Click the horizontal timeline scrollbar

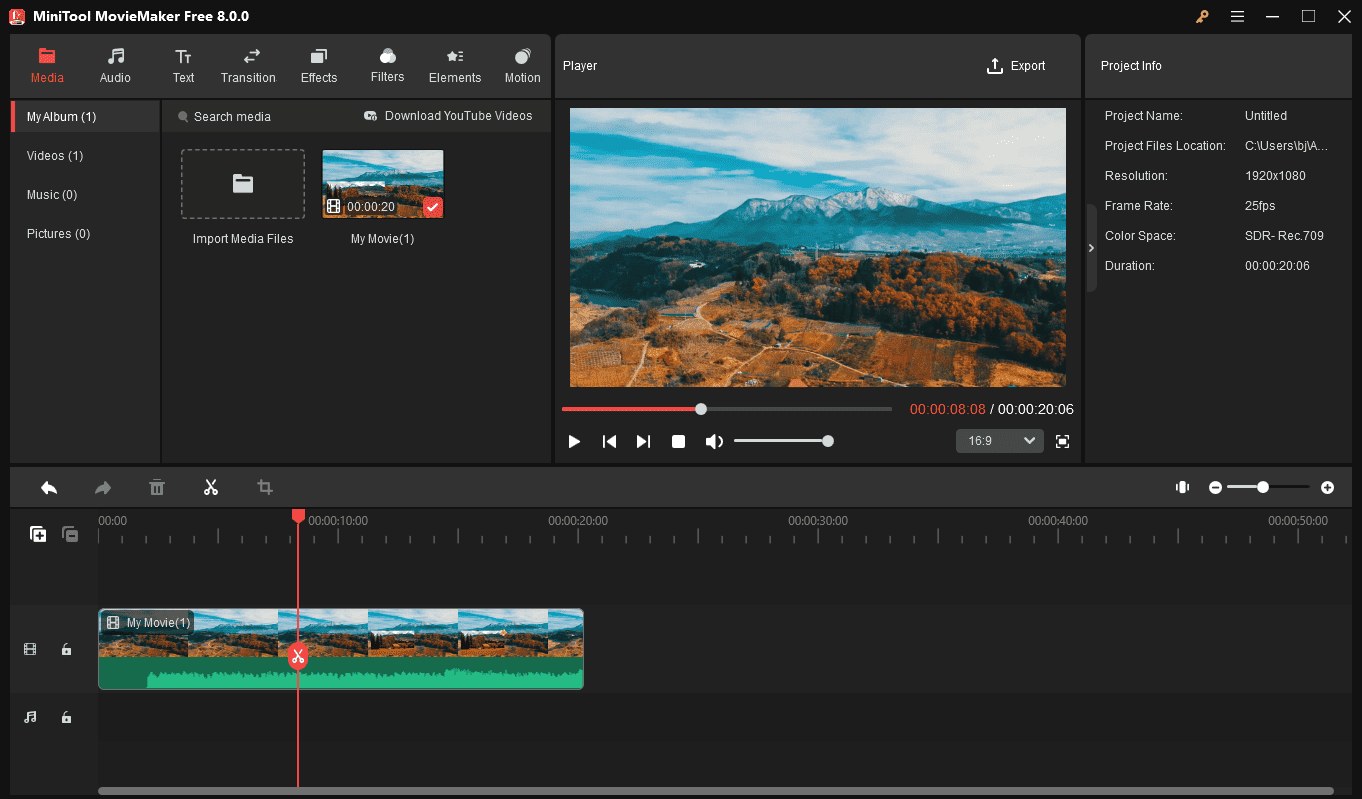click(716, 791)
